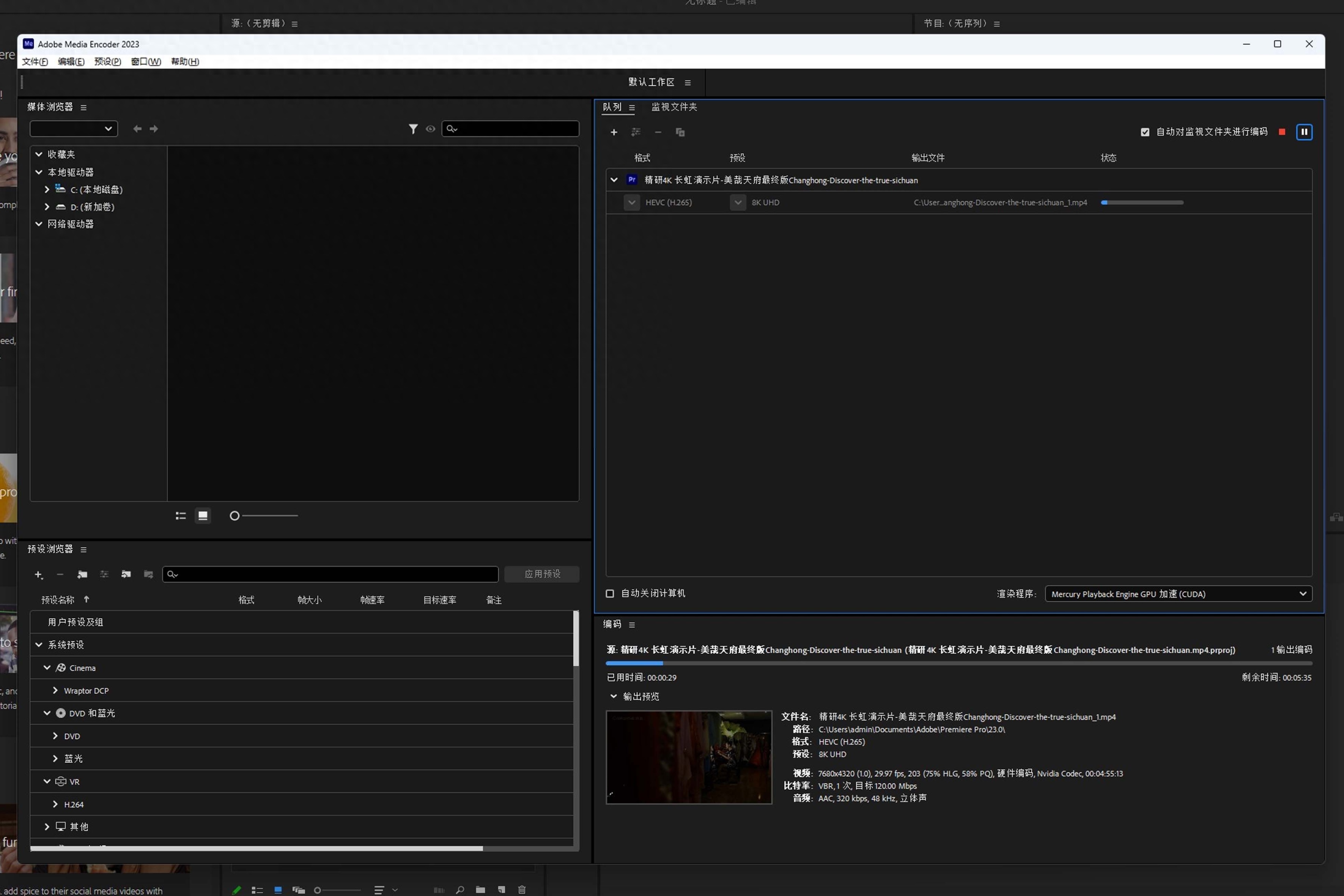Viewport: 1344px width, 896px height.
Task: Click the filter funnel icon in Media Browser
Action: pos(412,129)
